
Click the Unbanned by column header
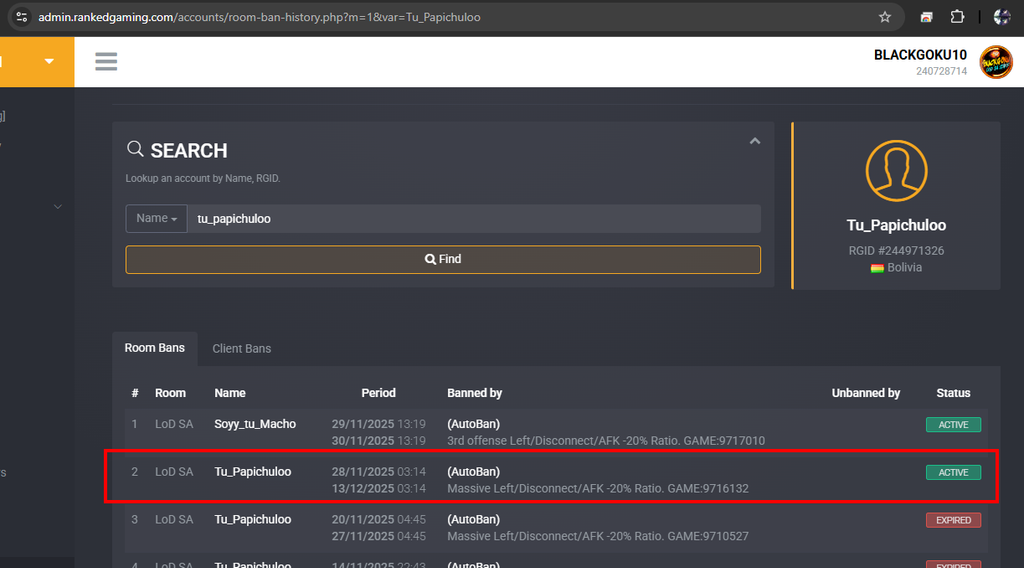865,393
